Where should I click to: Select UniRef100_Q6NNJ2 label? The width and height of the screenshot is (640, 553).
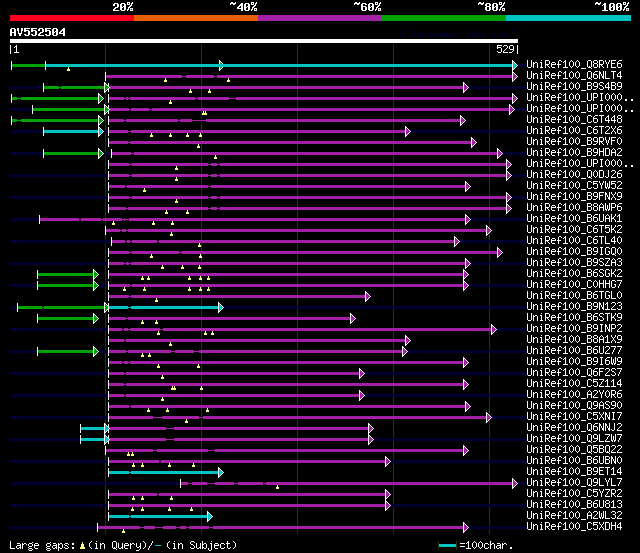574,428
